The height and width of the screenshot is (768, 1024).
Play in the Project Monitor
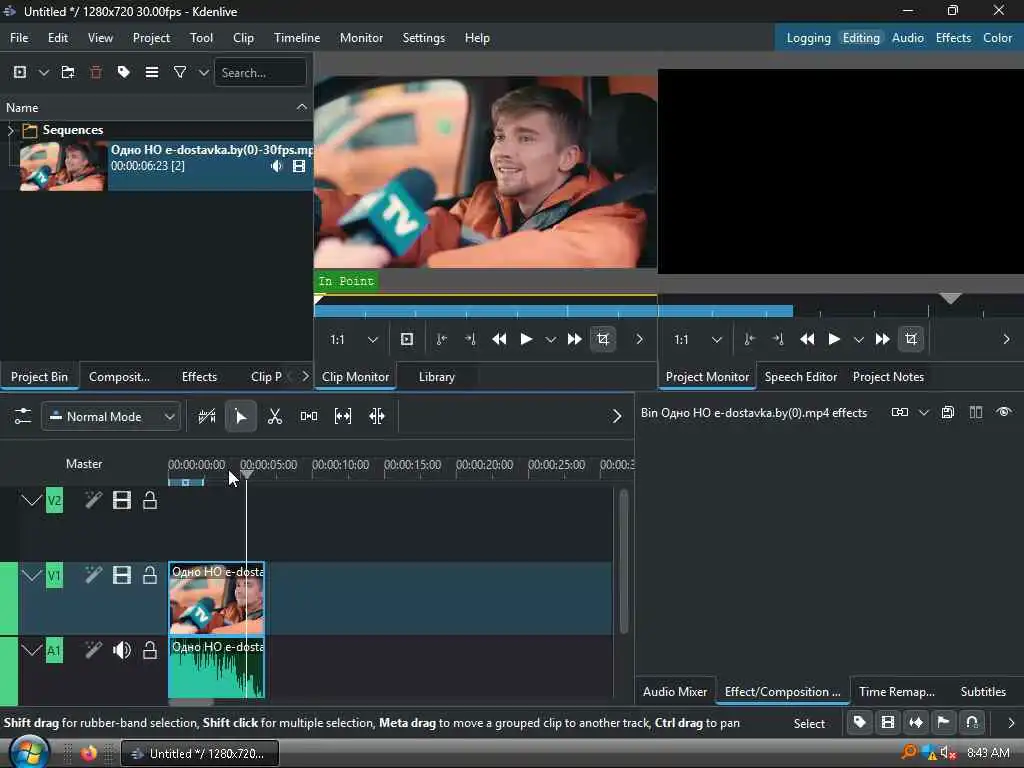[x=834, y=340]
